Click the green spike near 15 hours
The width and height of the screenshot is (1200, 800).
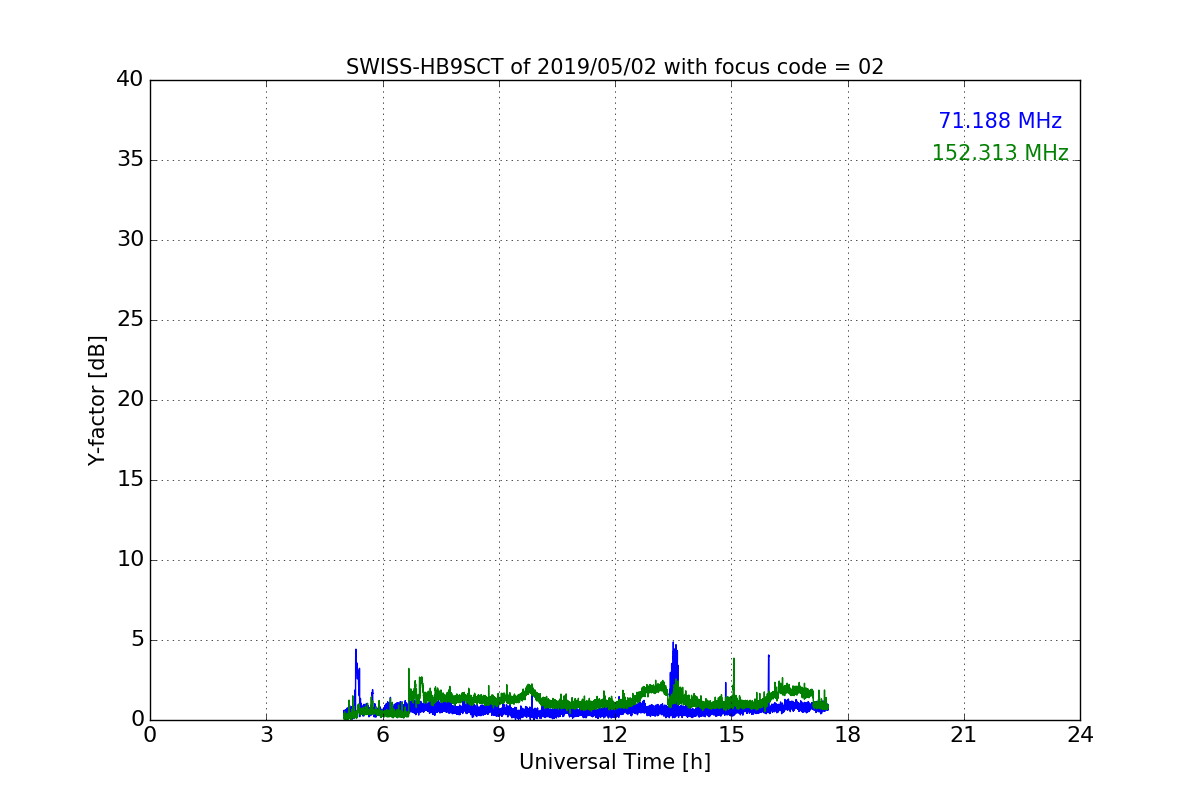coord(734,680)
